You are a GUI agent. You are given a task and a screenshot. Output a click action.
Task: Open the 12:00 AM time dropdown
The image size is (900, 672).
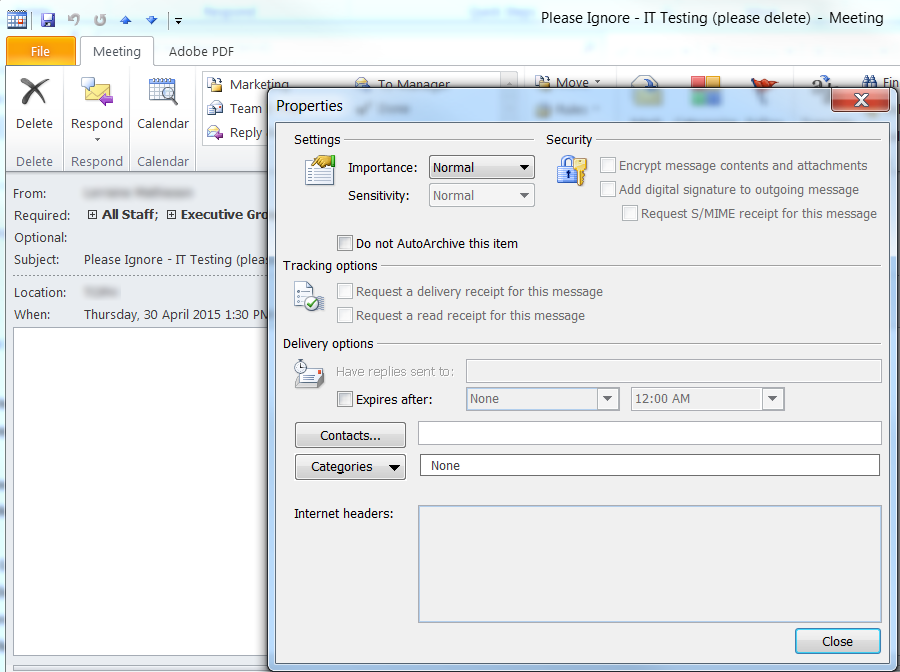point(707,399)
